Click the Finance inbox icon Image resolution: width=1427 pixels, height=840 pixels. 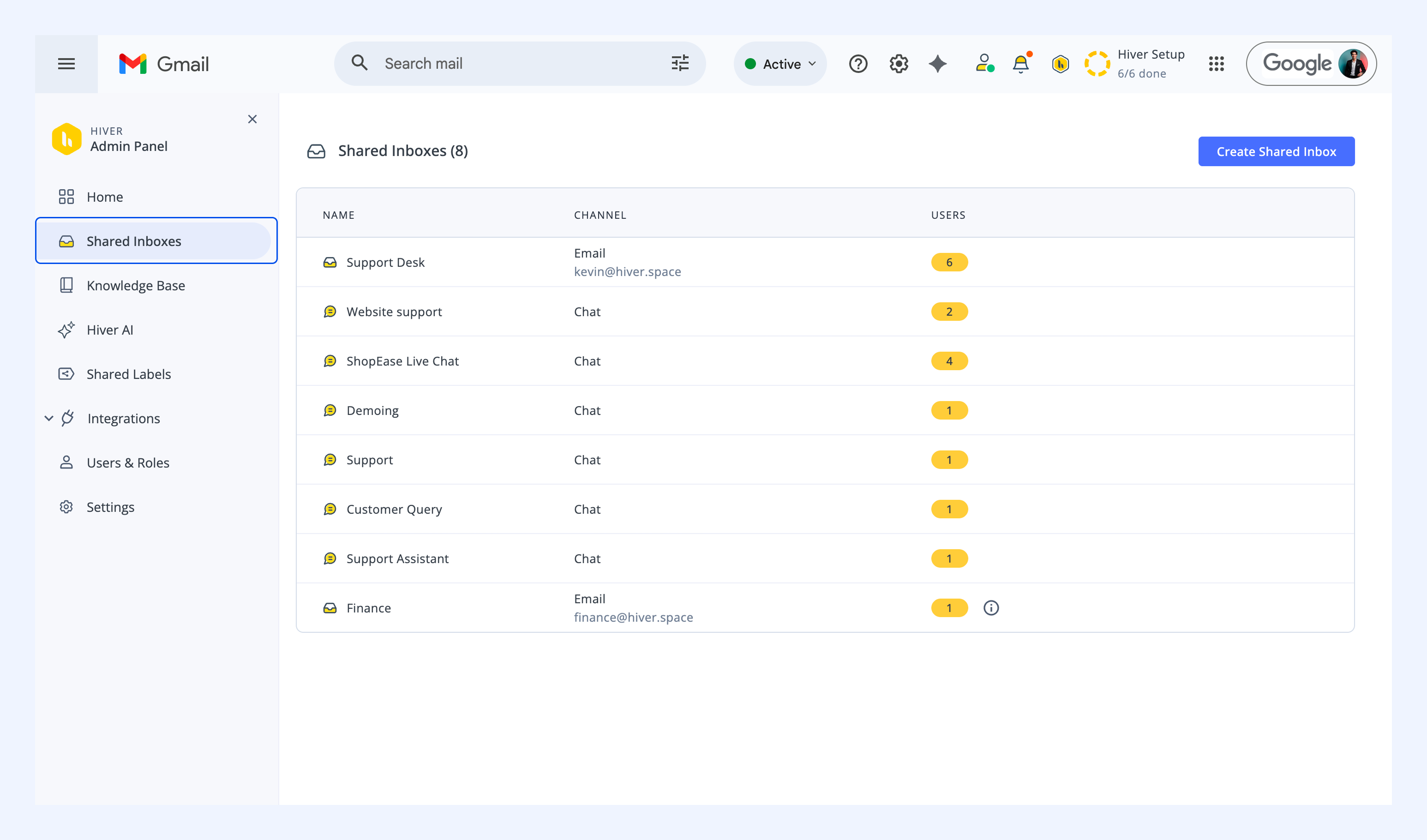[x=330, y=608]
